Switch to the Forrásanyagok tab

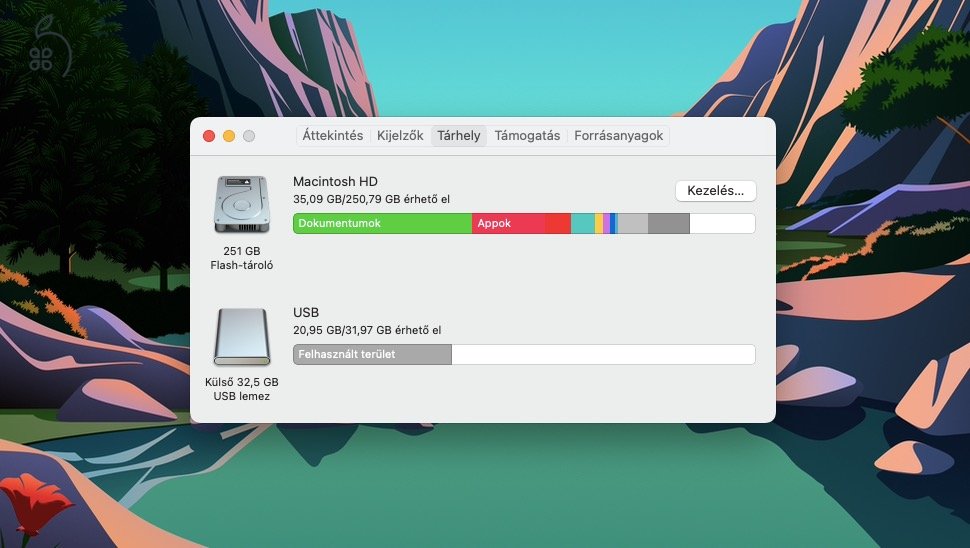coord(619,135)
